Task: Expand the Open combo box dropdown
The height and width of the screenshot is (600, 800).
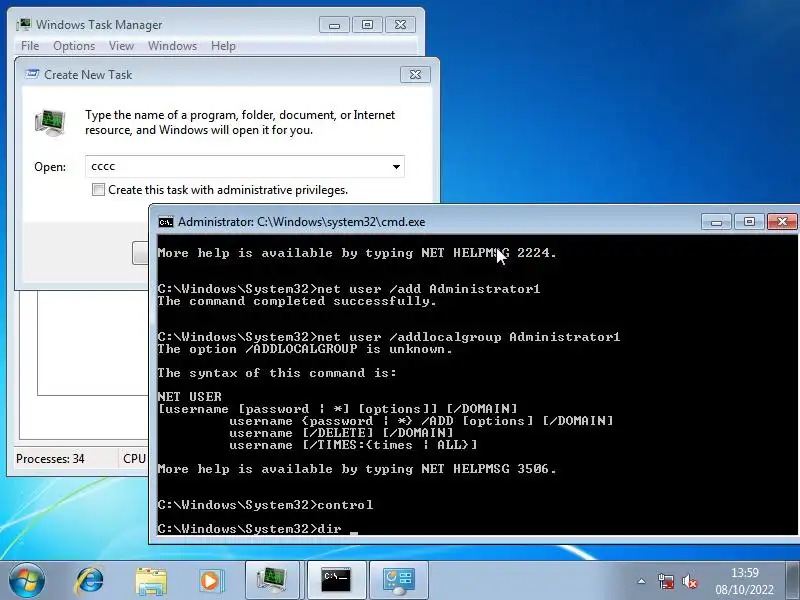Action: click(396, 167)
